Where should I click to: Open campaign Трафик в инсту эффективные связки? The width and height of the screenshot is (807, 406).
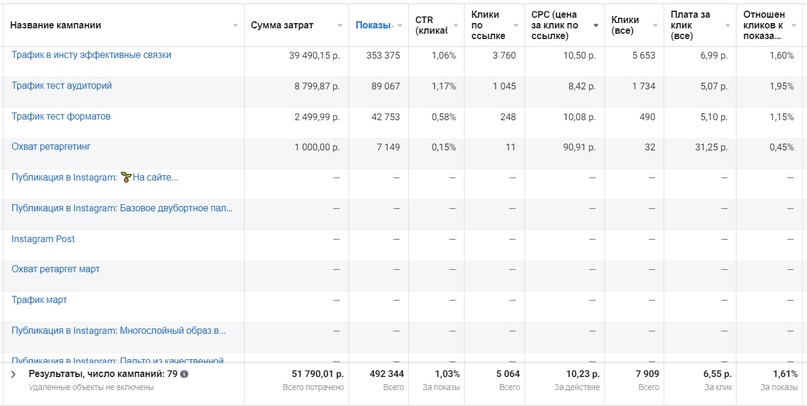91,55
